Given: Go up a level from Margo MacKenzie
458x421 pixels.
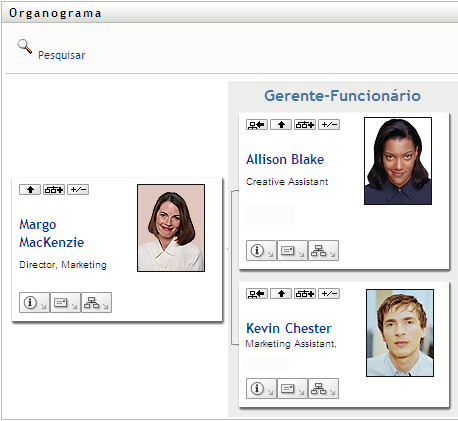Looking at the screenshot, I should [x=30, y=190].
